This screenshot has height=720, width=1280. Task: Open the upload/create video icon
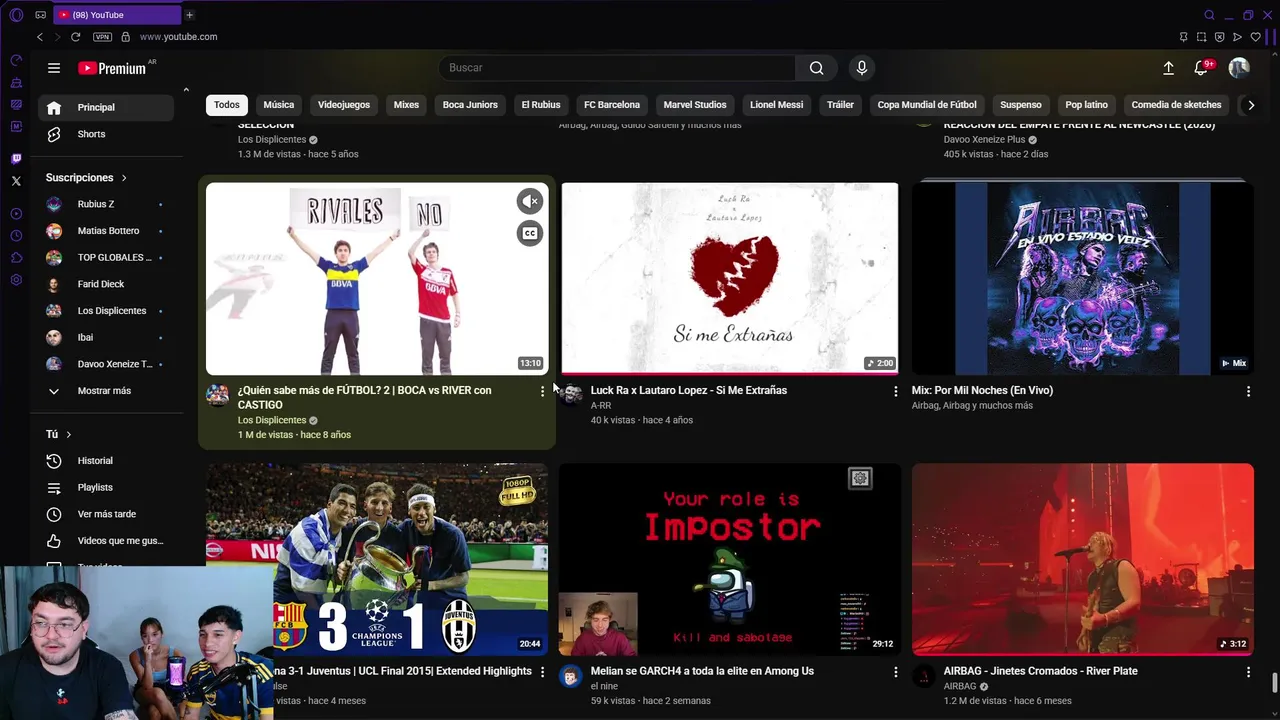[1168, 68]
